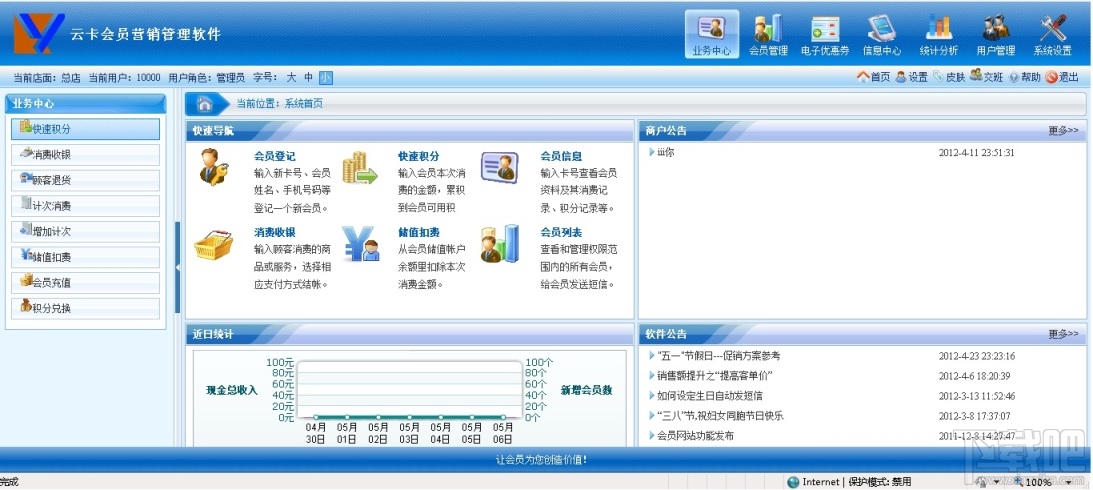Click 更多>> in 软件公告 panel
The height and width of the screenshot is (490, 1093).
[1063, 335]
